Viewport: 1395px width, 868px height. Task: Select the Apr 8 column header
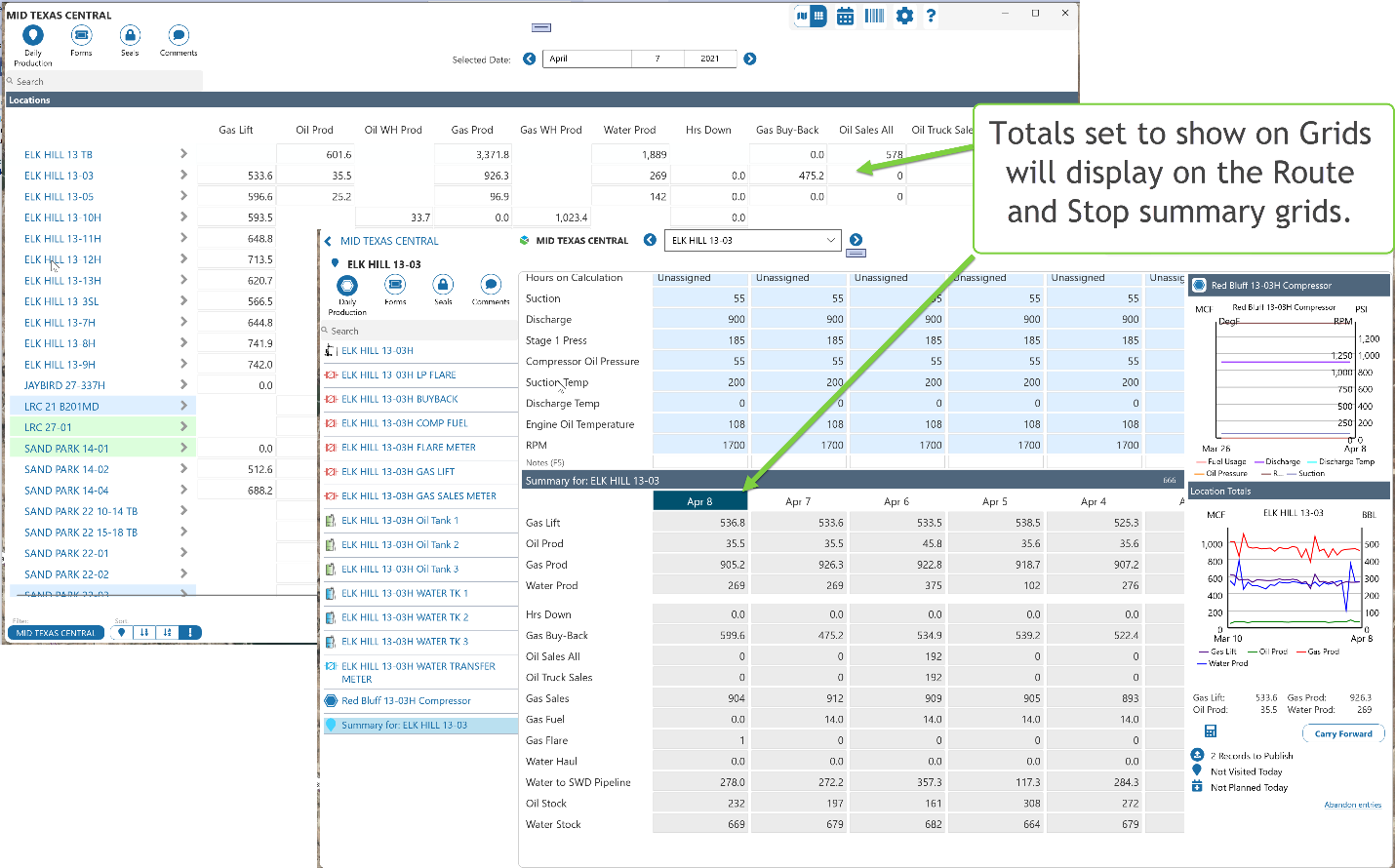(x=699, y=501)
